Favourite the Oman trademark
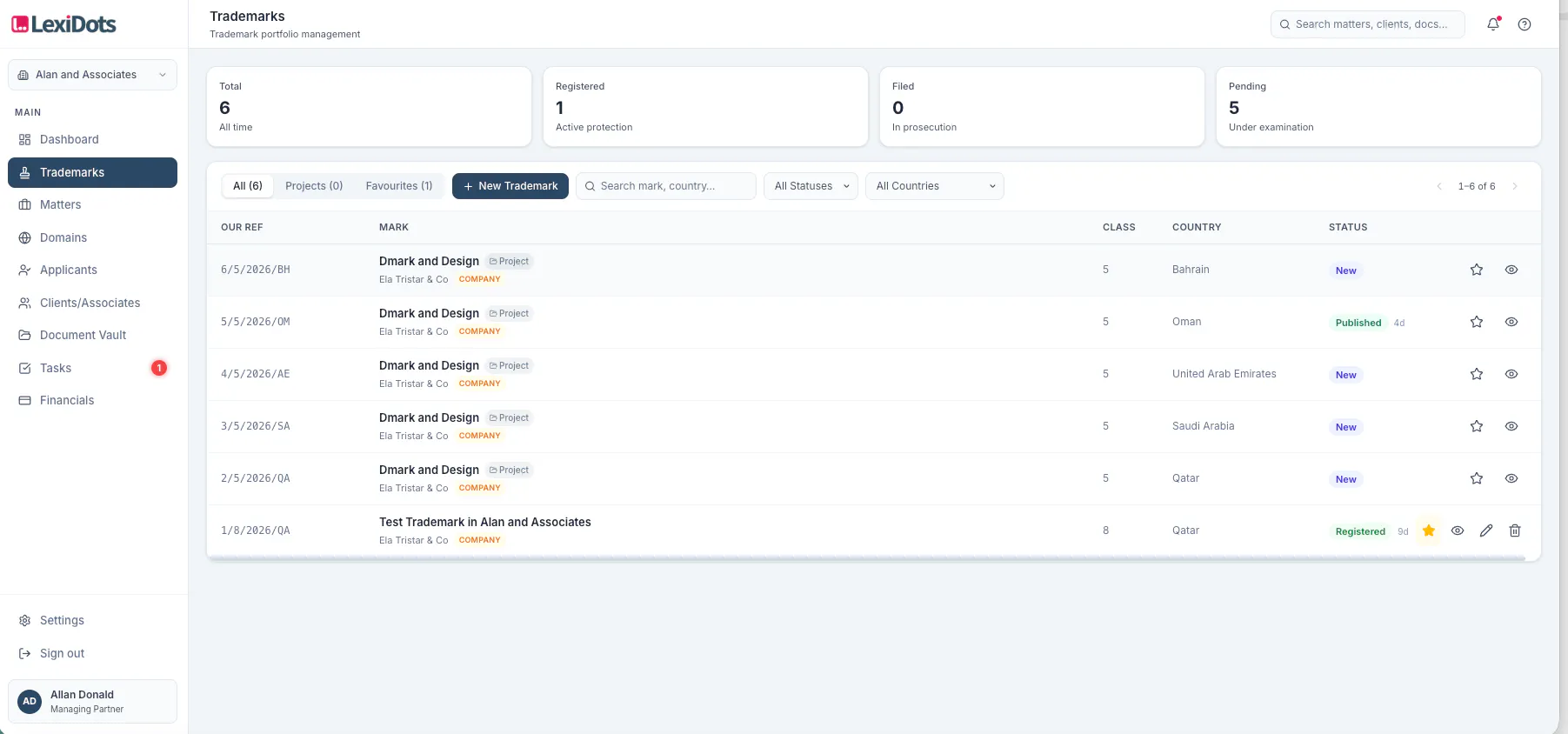The width and height of the screenshot is (1568, 734). [x=1477, y=322]
